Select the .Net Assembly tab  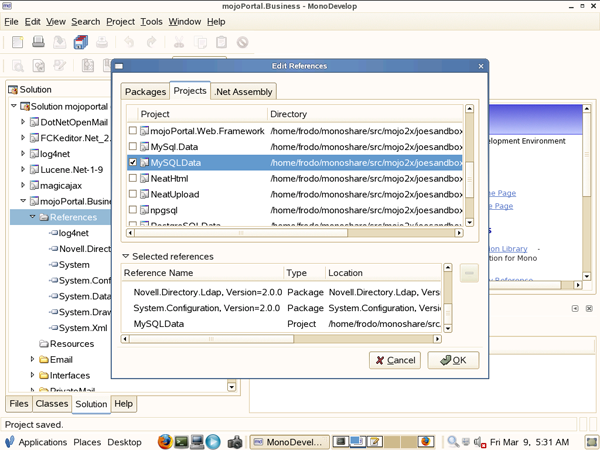click(243, 91)
